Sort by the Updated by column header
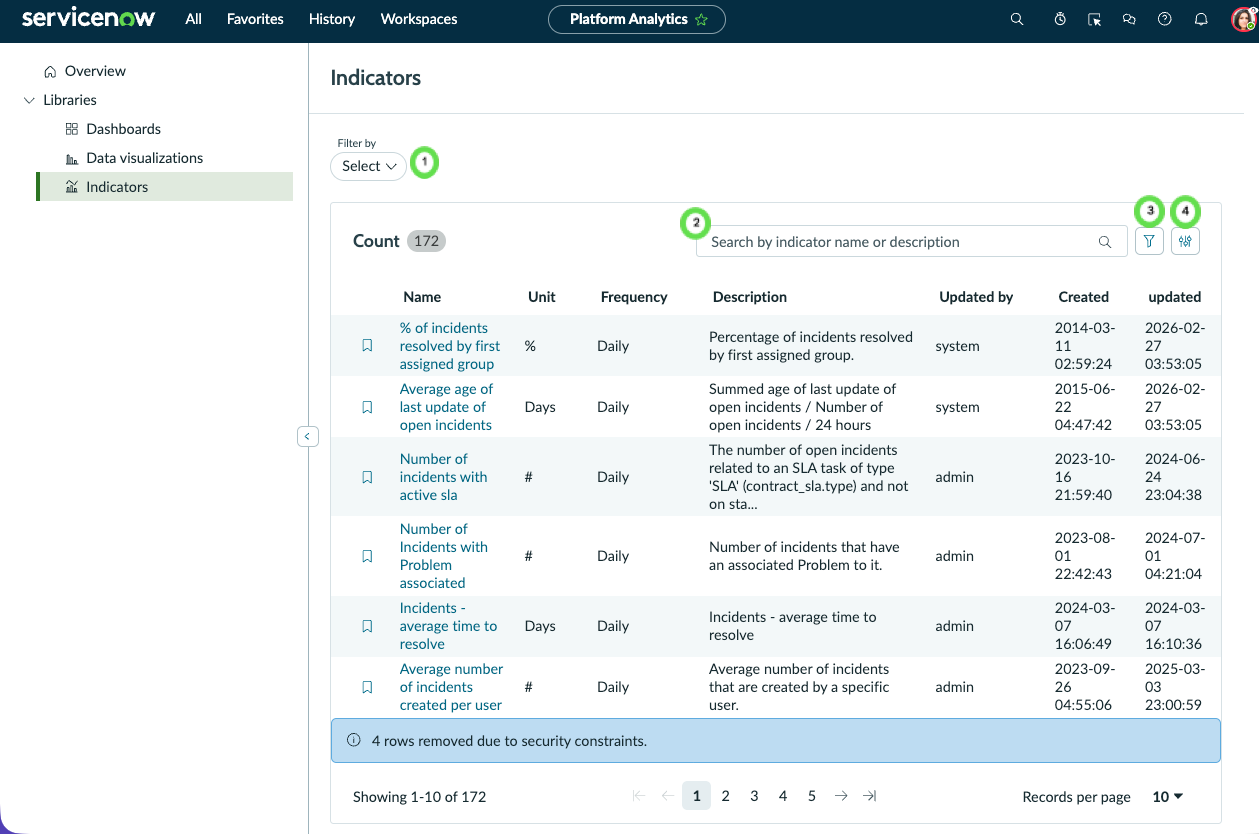The width and height of the screenshot is (1259, 834). 976,297
